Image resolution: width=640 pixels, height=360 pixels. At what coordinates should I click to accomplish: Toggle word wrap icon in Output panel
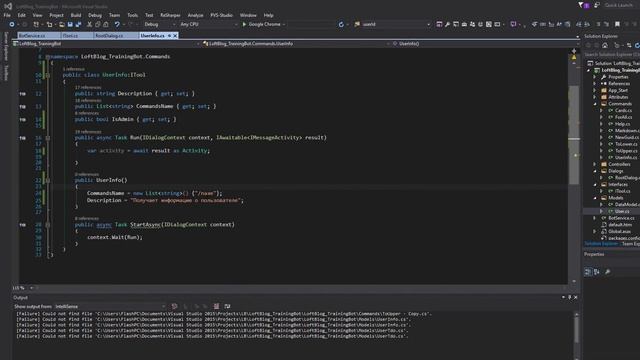(x=227, y=306)
